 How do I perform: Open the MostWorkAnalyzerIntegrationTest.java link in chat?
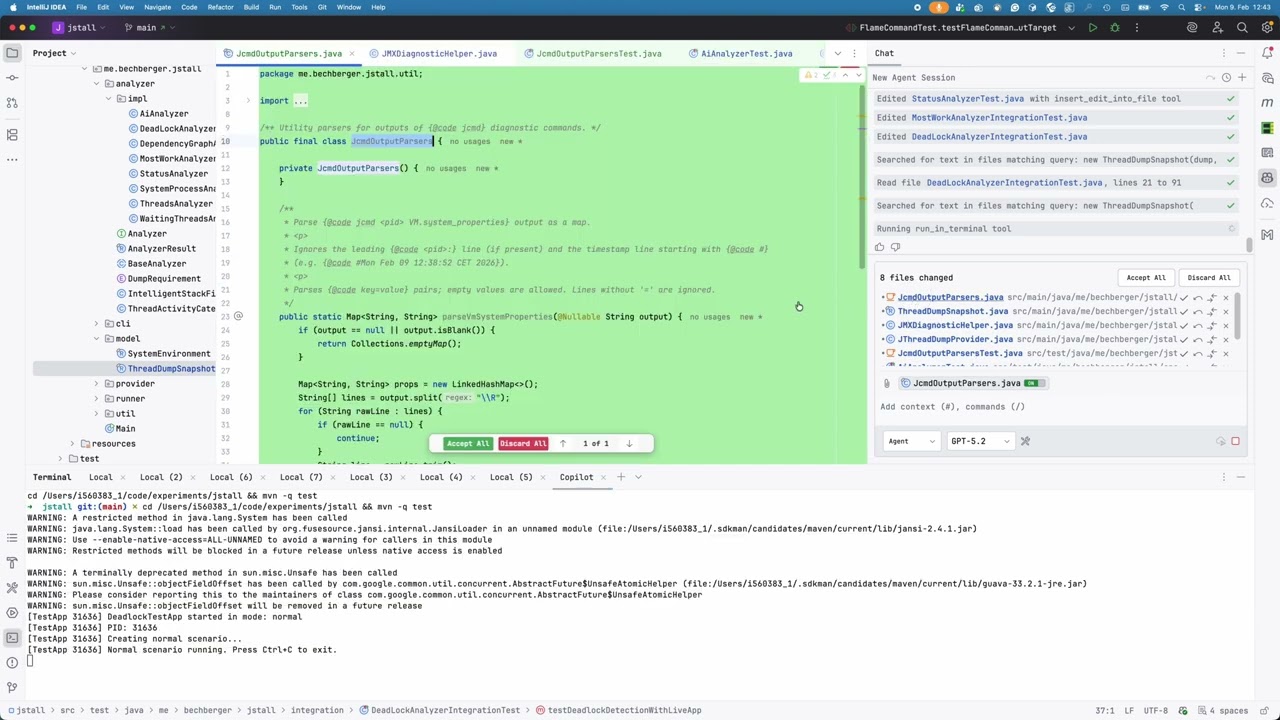pyautogui.click(x=999, y=118)
